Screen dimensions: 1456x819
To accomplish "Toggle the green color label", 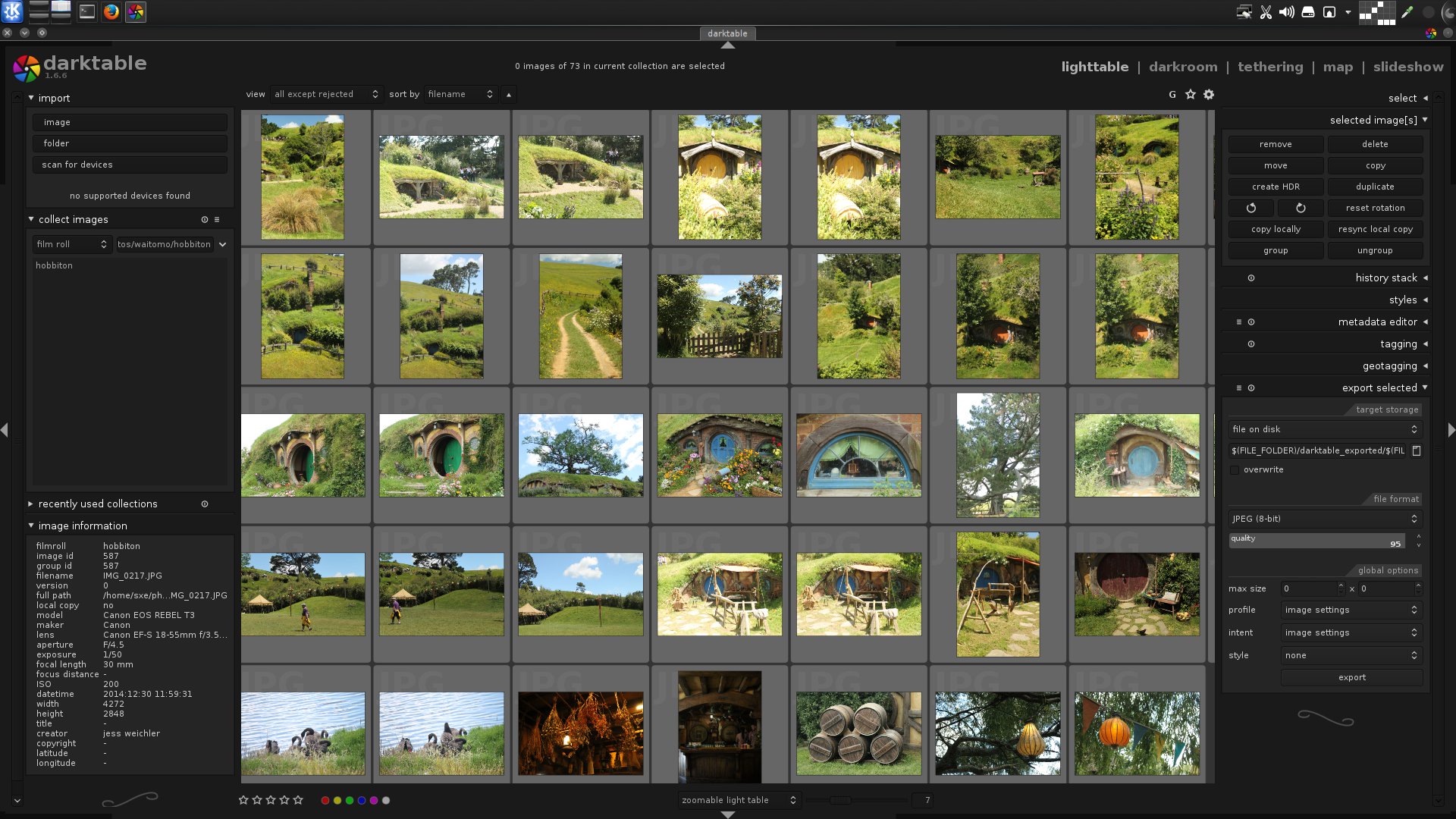I will click(350, 800).
